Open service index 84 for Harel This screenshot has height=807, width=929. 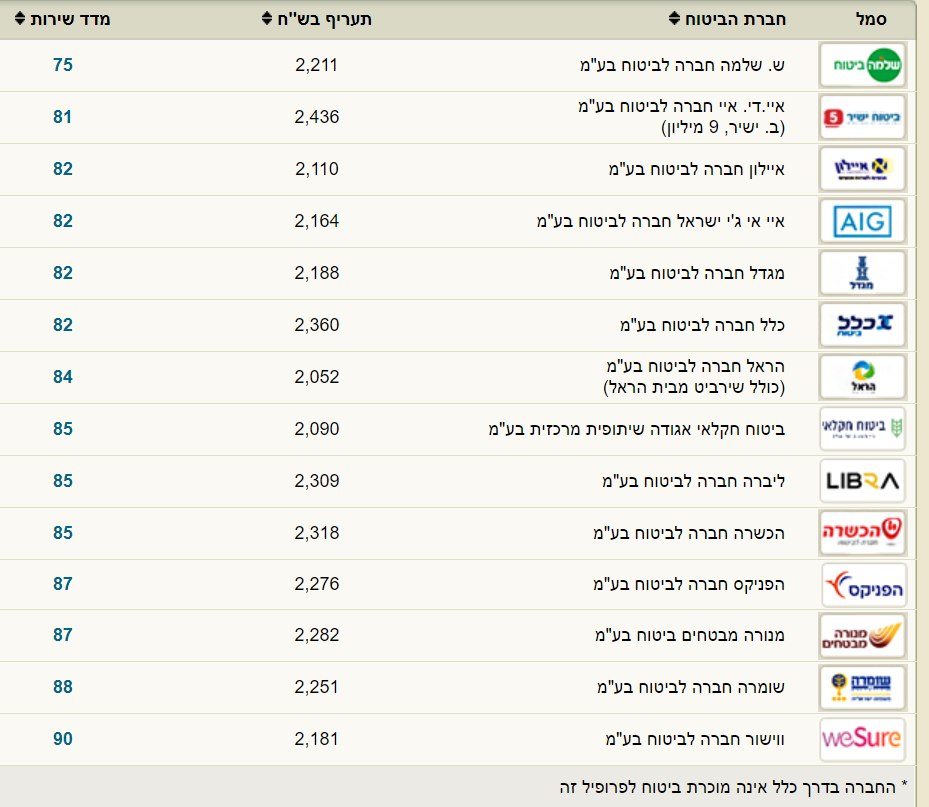(63, 377)
